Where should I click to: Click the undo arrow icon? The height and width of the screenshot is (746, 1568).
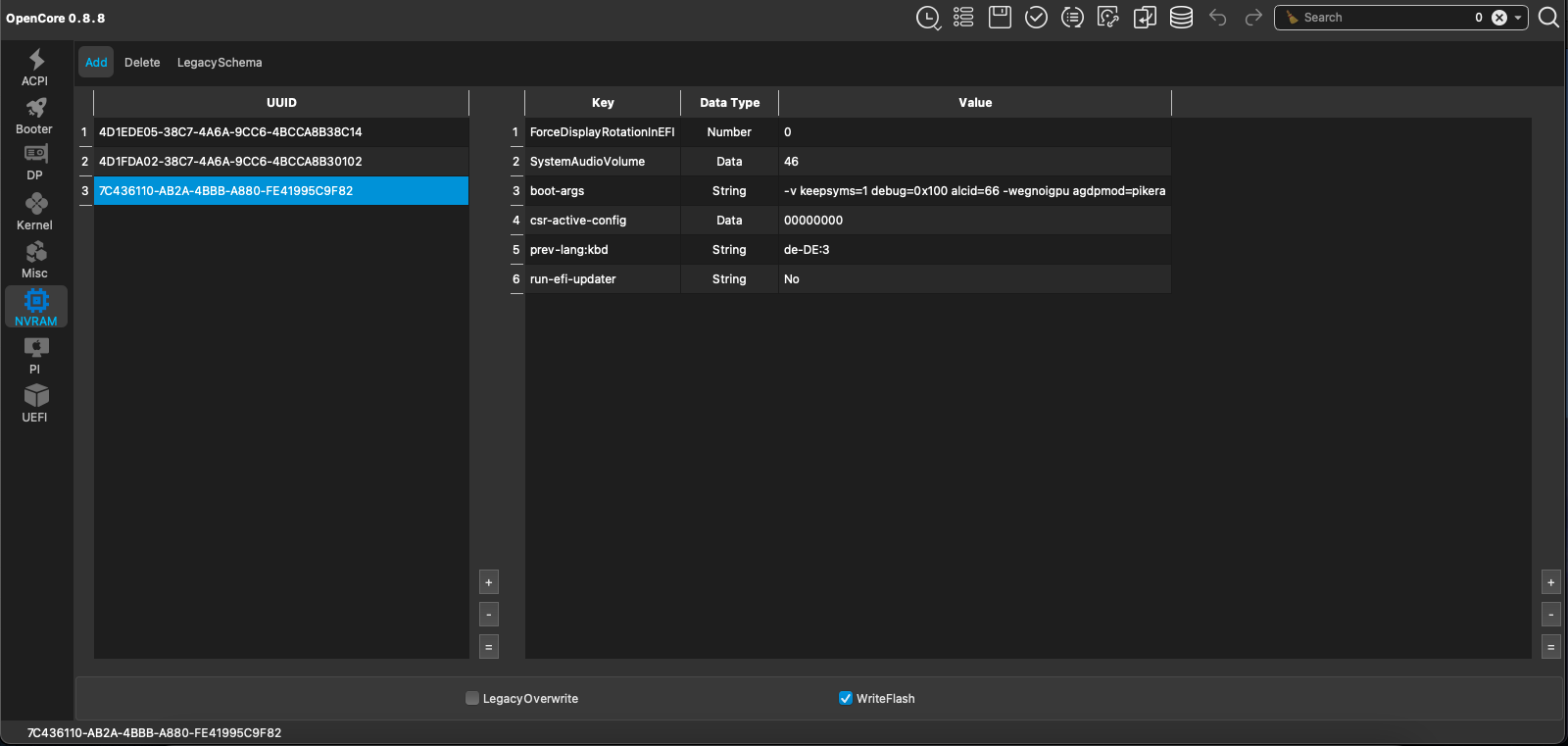click(1217, 18)
